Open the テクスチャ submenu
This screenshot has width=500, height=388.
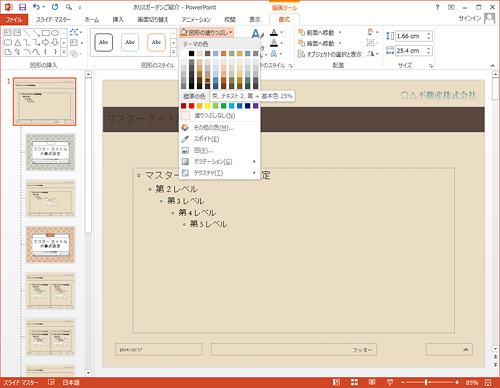[x=219, y=173]
